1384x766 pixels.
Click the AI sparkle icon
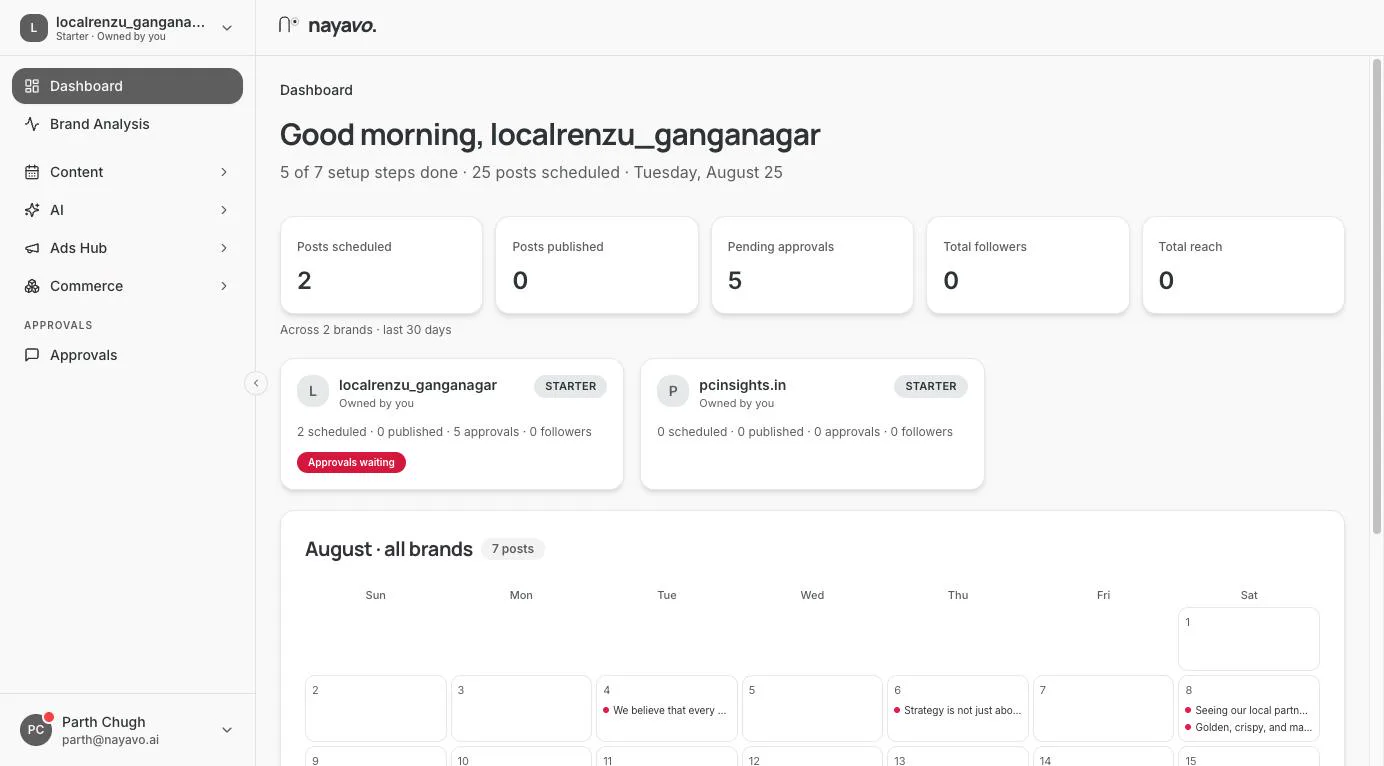(x=32, y=210)
